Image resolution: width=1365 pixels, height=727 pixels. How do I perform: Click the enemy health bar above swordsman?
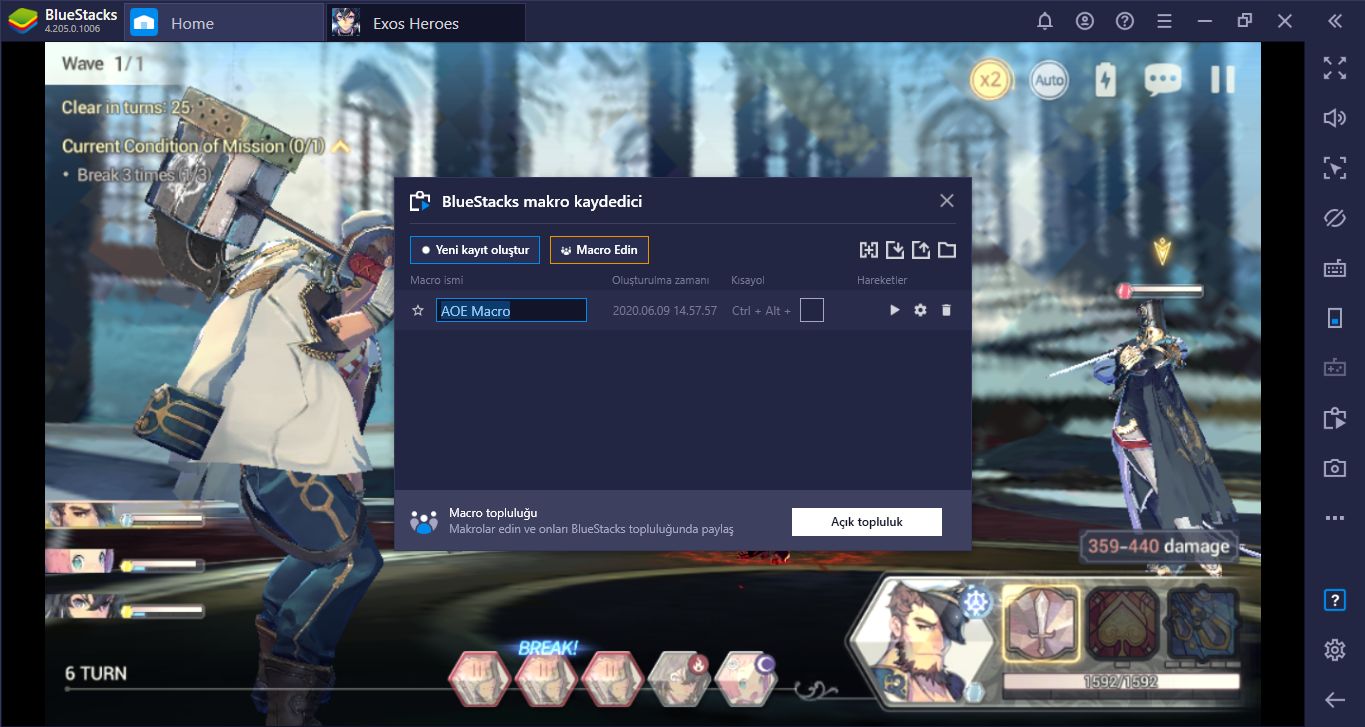click(x=1160, y=291)
